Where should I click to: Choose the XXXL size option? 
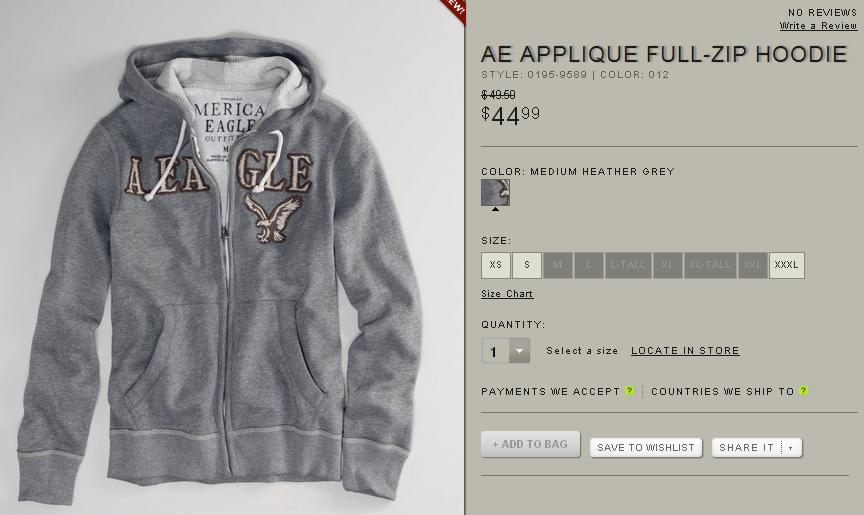[x=787, y=265]
